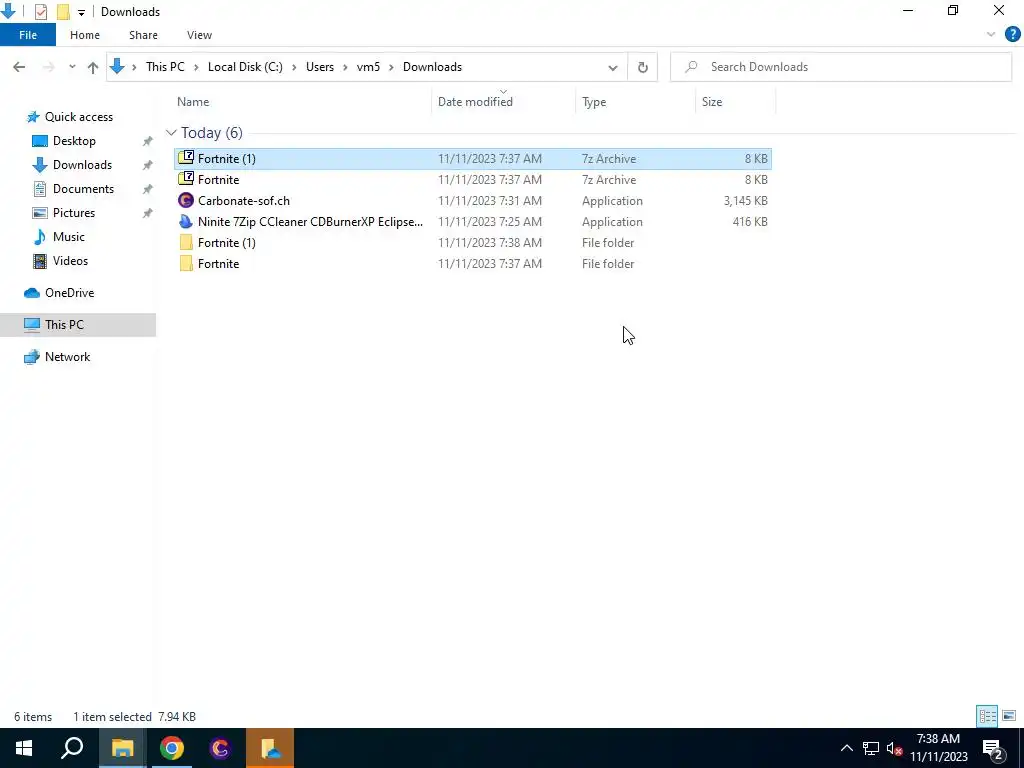Open taskbar Search icon
This screenshot has width=1024, height=768.
tap(72, 748)
